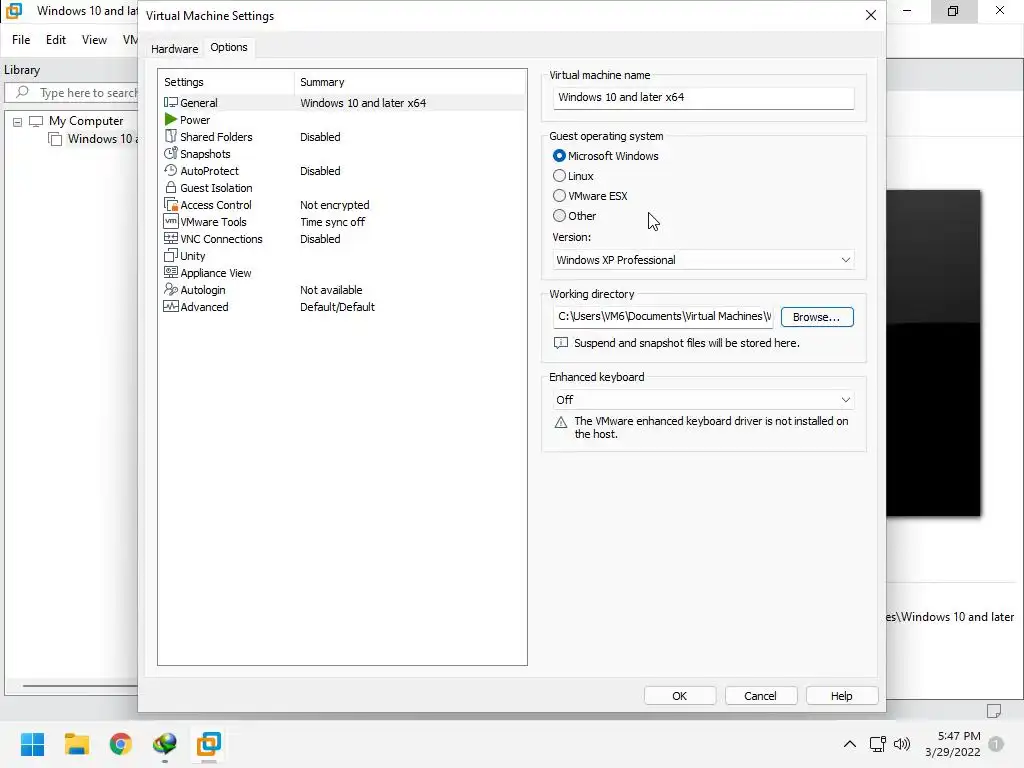
Task: Select the General settings icon
Action: click(170, 103)
